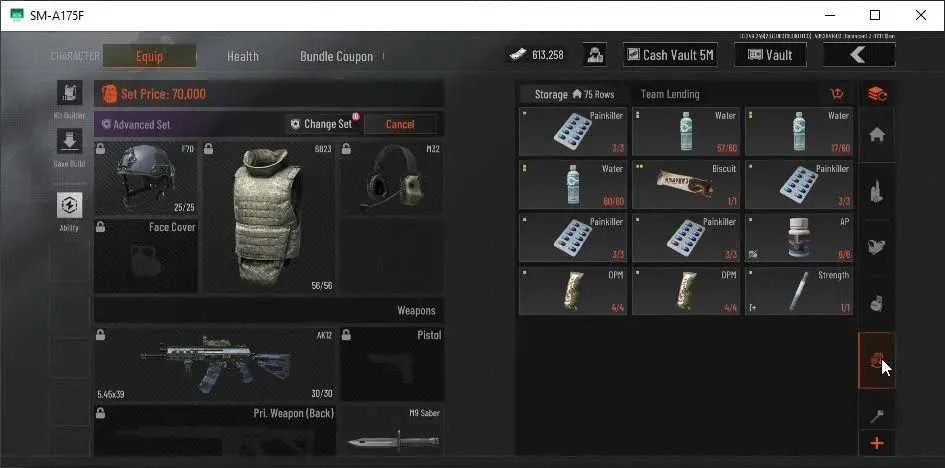945x468 pixels.
Task: Select the grenade category sidebar icon
Action: pos(877,304)
